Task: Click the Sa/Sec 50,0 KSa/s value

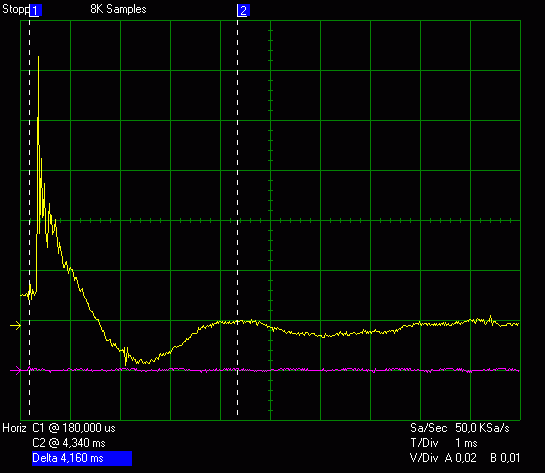Action: tap(459, 428)
